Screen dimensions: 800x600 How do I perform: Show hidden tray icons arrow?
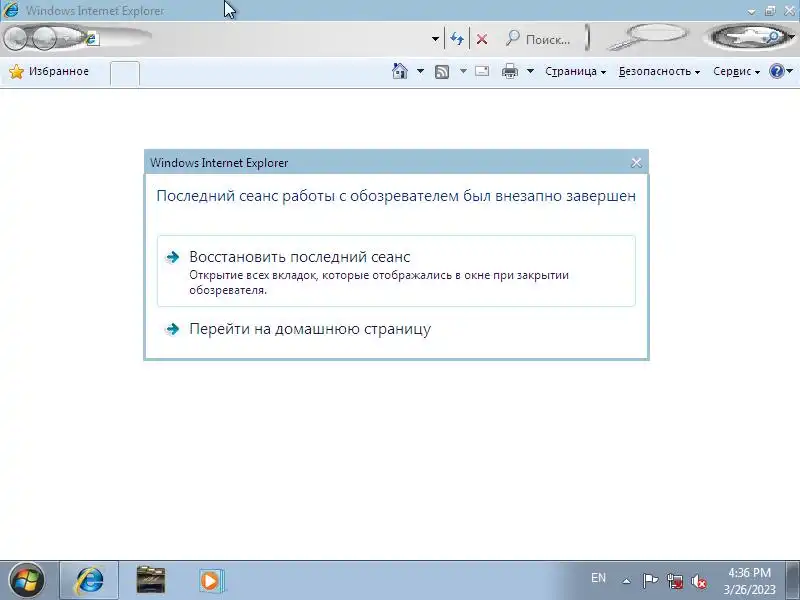pos(627,581)
